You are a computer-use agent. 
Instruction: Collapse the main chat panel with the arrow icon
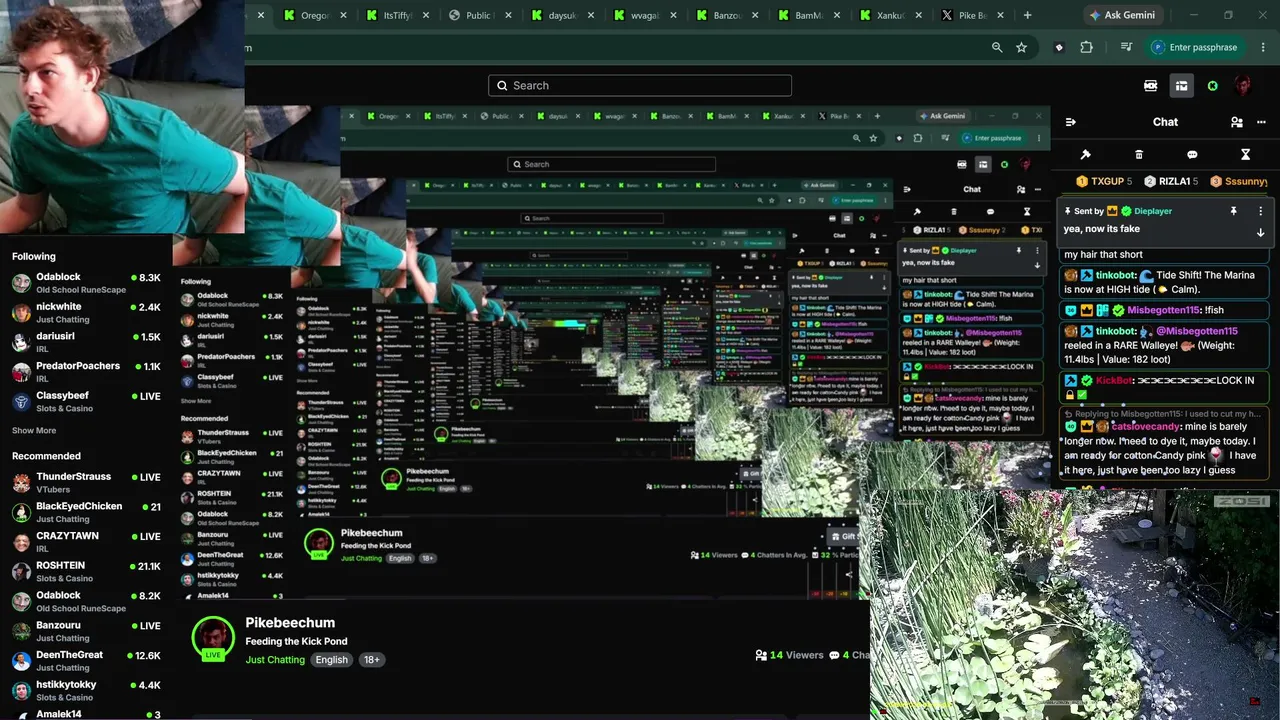pos(1070,122)
